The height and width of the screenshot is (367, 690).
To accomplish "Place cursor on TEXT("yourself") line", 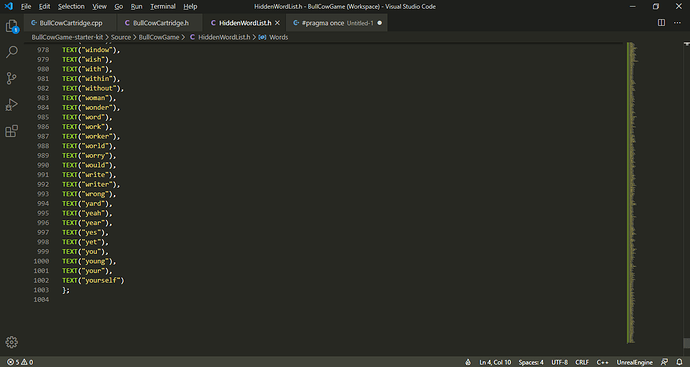I will click(93, 280).
